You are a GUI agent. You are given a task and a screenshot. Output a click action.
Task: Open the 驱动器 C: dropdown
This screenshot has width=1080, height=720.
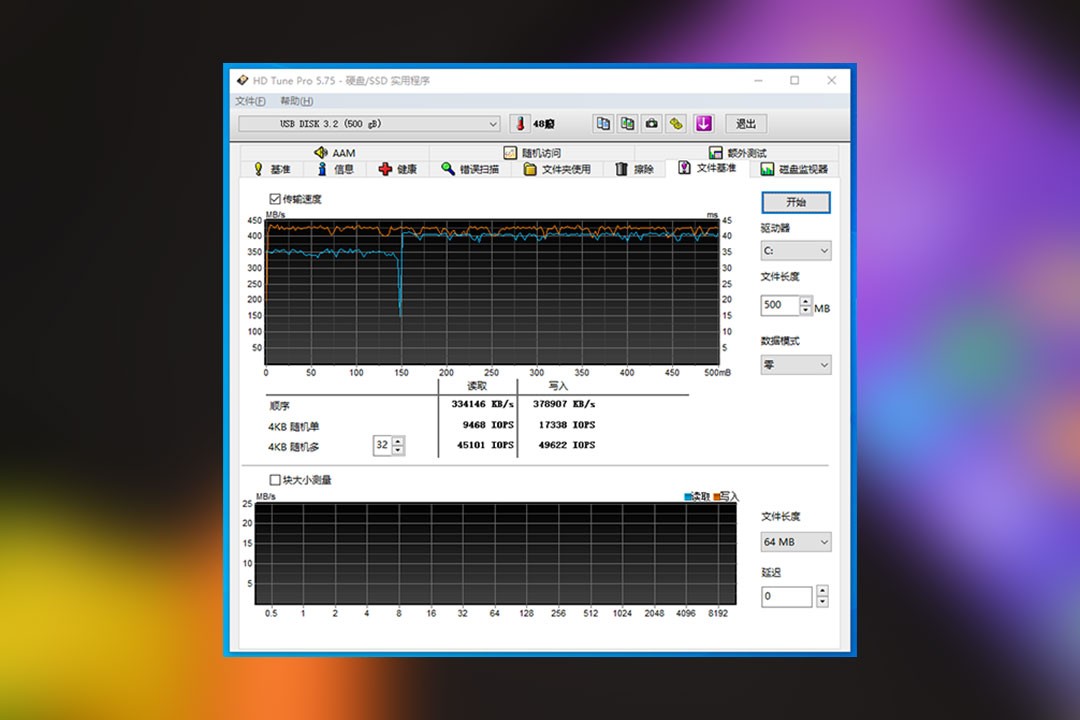pyautogui.click(x=795, y=251)
